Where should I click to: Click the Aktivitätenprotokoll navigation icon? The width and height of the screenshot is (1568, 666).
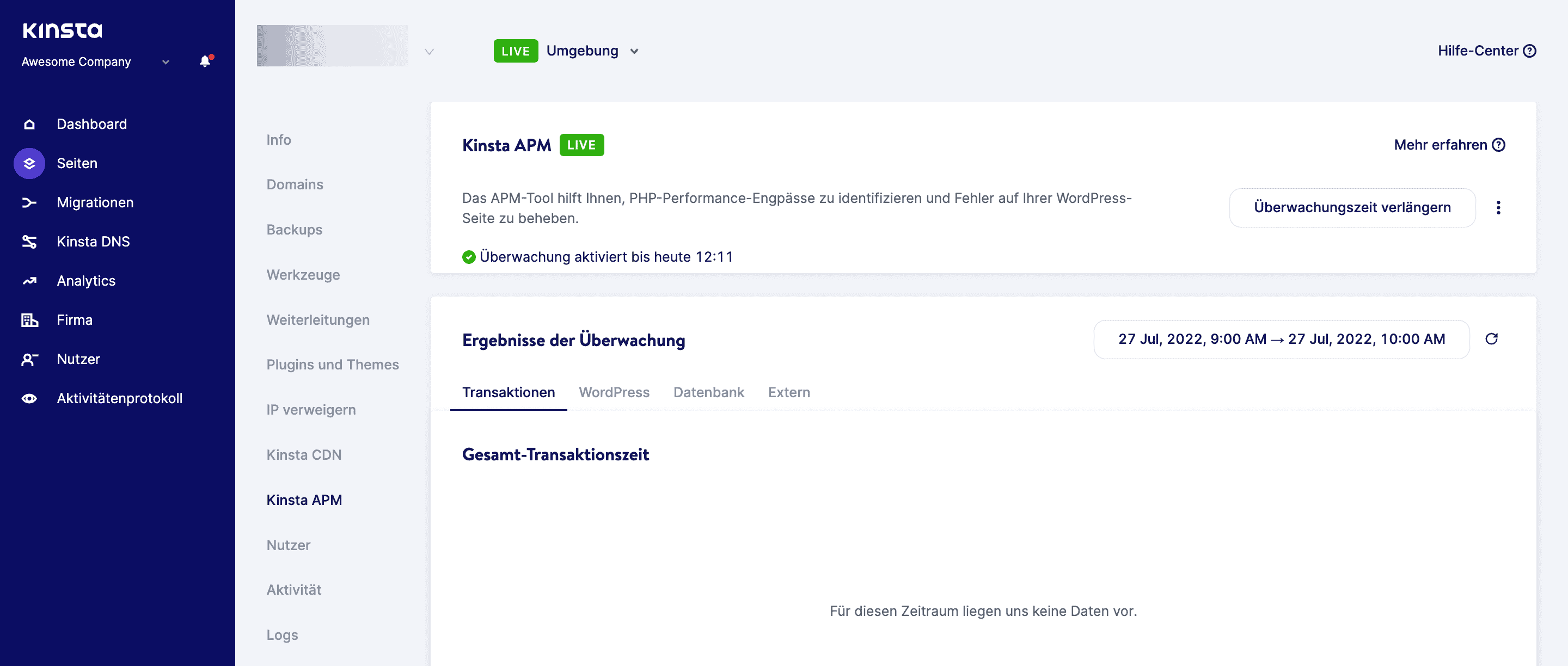click(x=29, y=398)
